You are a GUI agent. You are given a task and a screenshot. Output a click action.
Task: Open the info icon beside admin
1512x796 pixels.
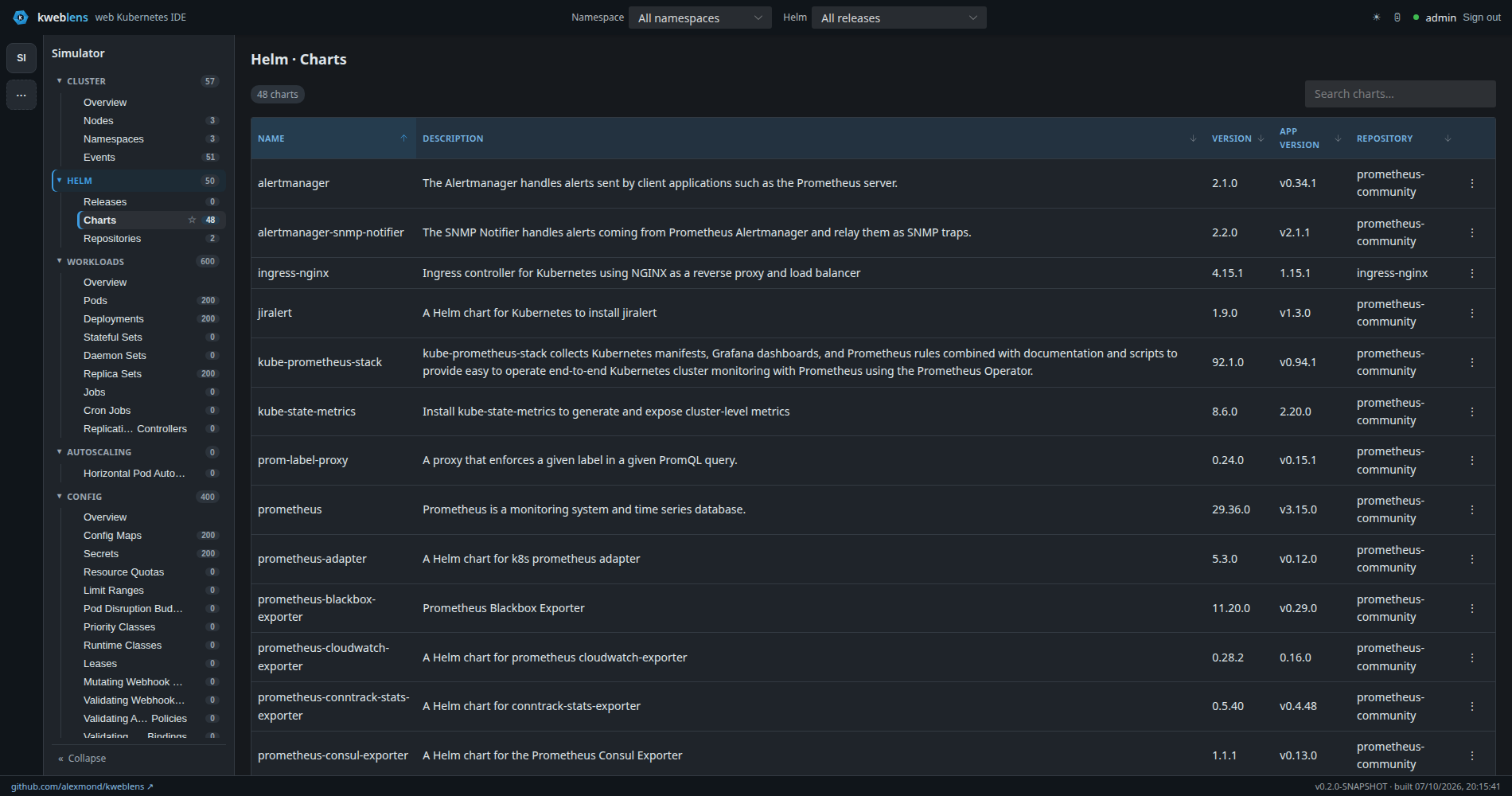click(1397, 18)
